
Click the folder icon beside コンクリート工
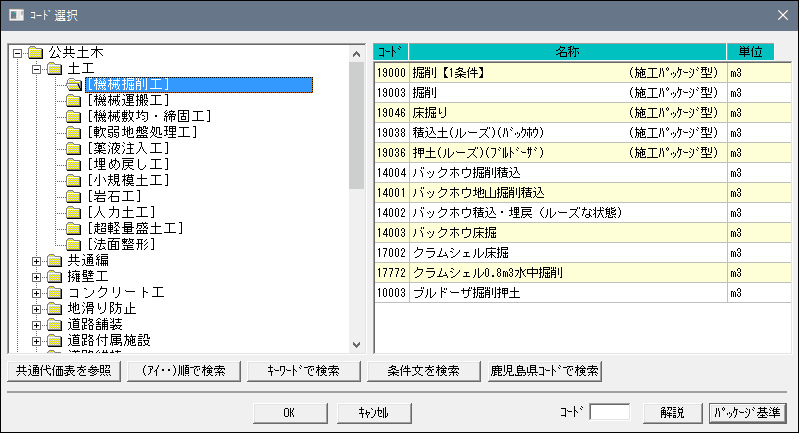click(55, 292)
